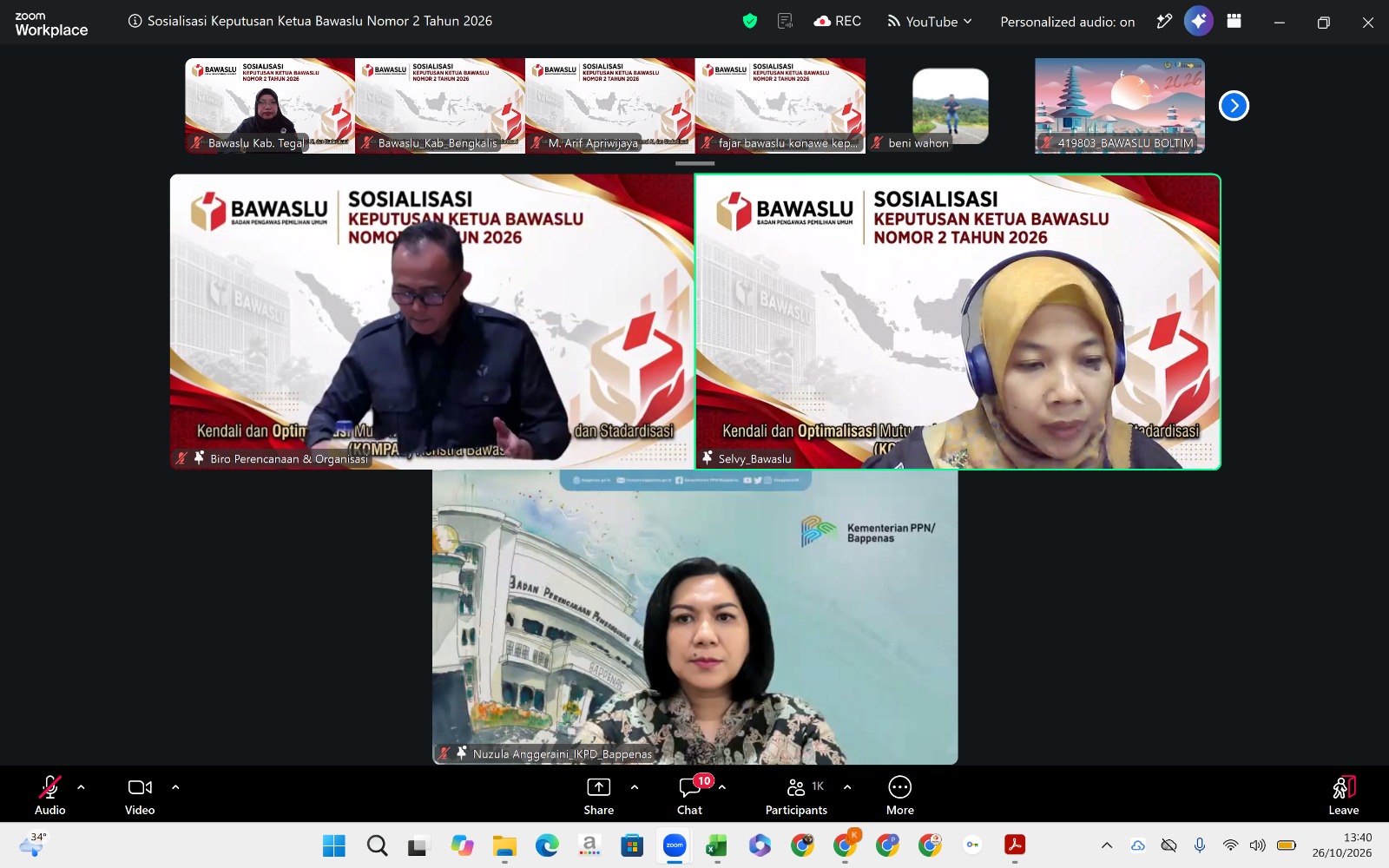
Task: Expand chat options caret beside Chat
Action: click(x=722, y=787)
